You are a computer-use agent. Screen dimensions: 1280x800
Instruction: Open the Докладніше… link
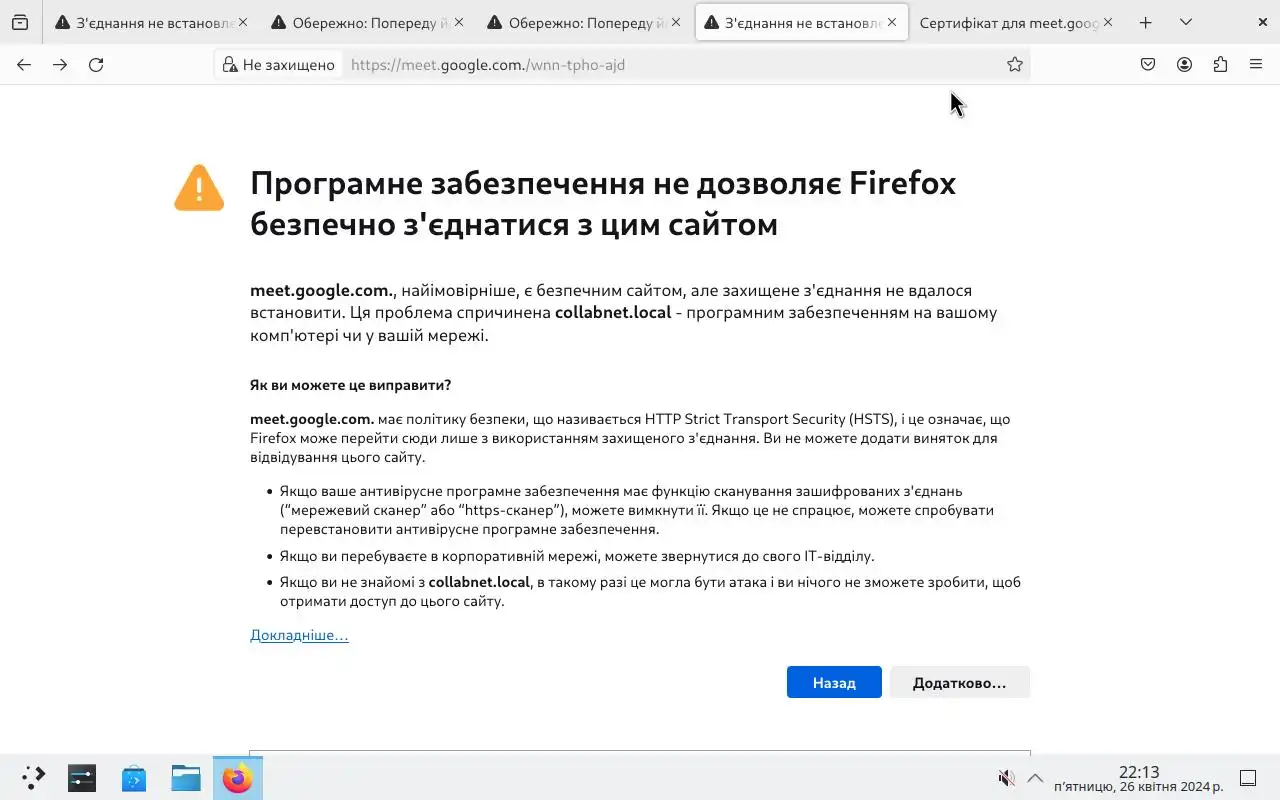(299, 635)
